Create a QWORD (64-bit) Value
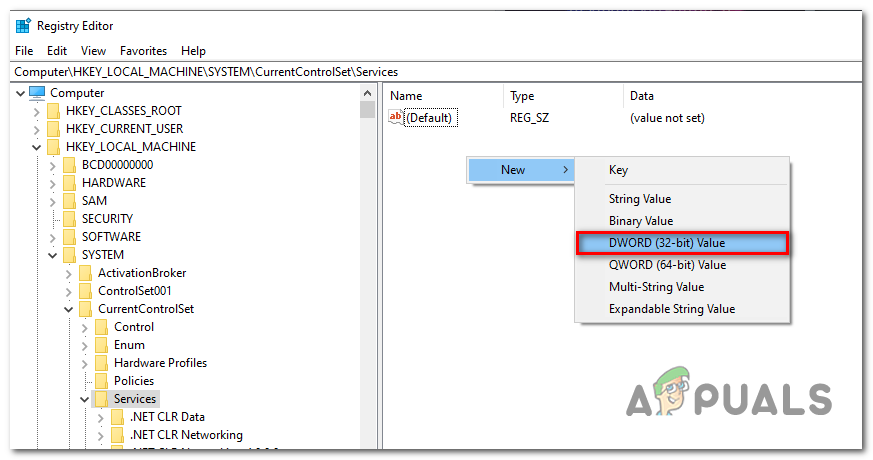 [681, 265]
